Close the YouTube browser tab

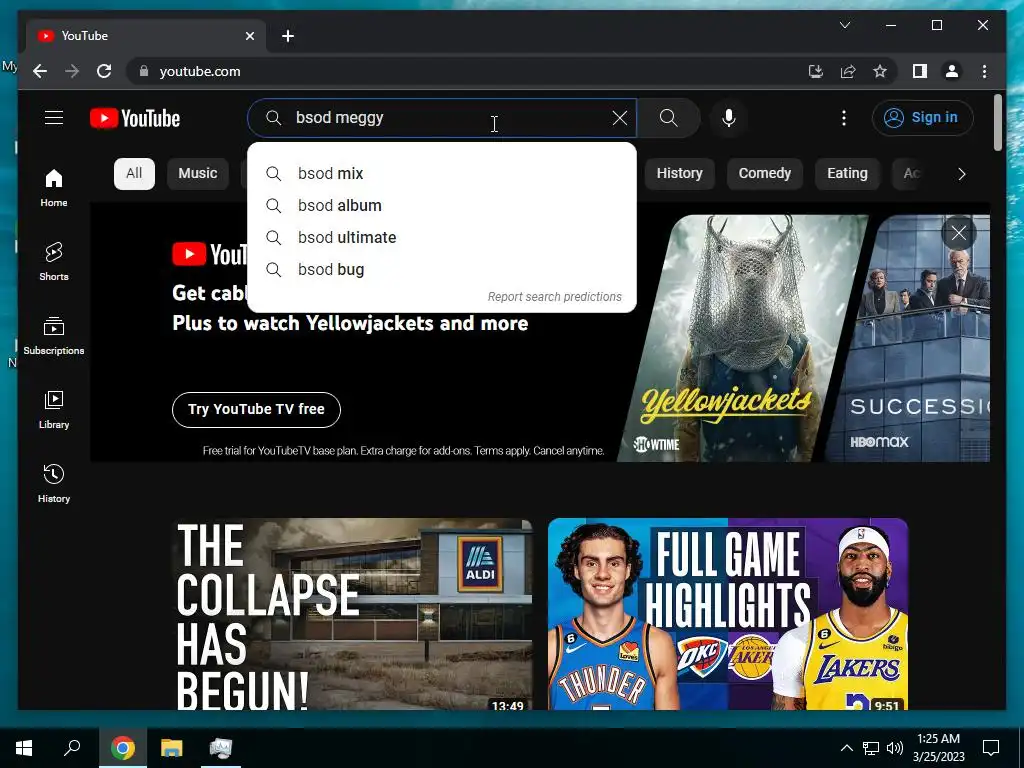pos(249,36)
